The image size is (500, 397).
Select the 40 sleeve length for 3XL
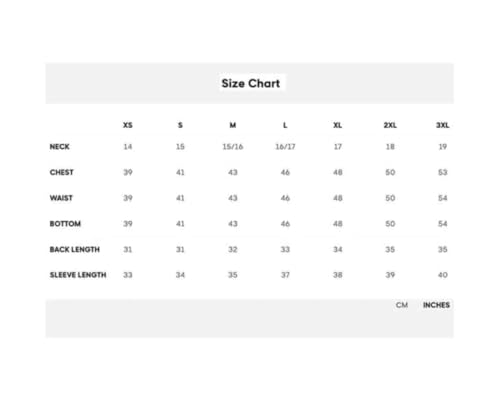coord(443,275)
